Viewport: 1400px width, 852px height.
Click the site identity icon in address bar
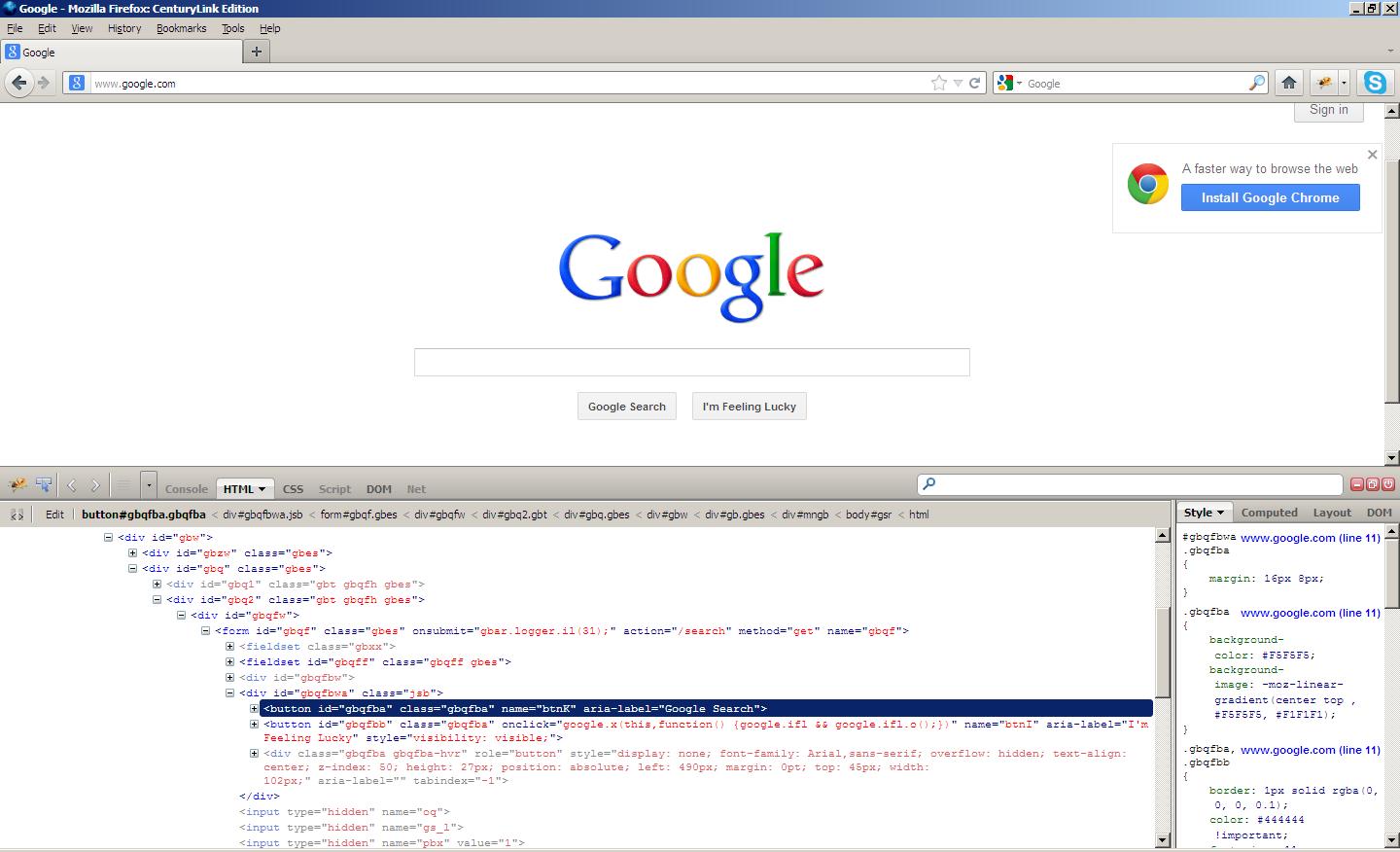[77, 83]
